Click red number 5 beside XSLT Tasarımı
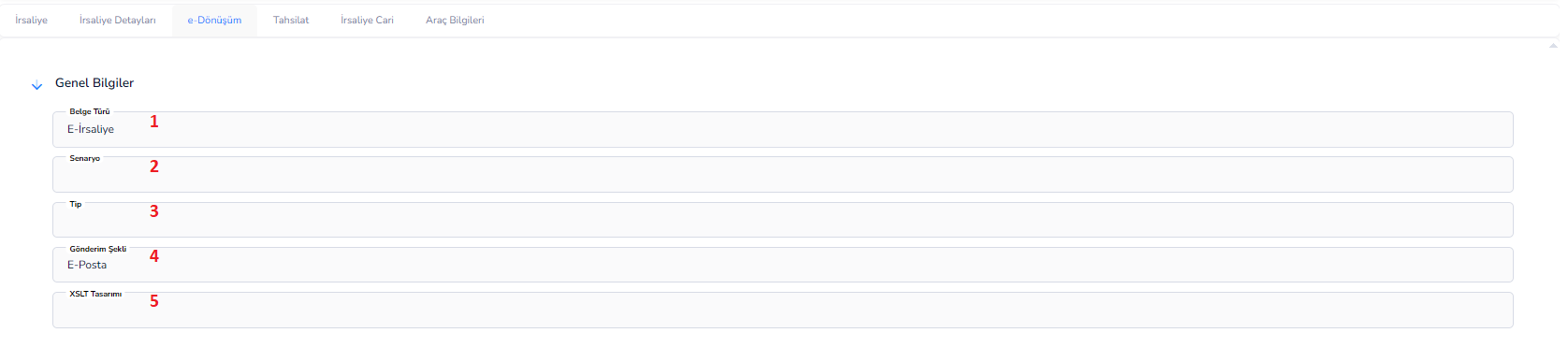 tap(154, 301)
